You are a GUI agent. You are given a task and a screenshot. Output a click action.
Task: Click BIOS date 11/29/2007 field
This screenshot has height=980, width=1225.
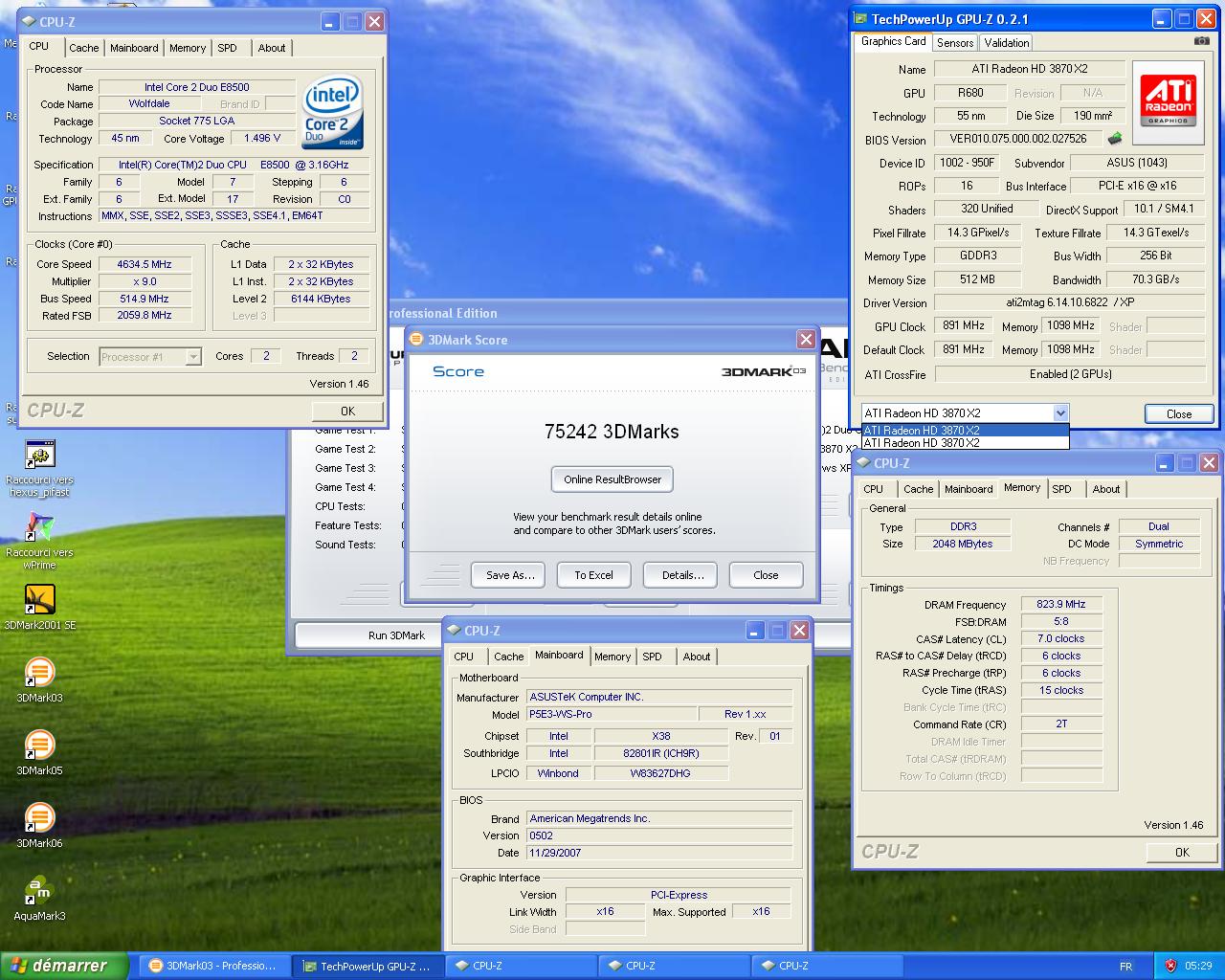[x=659, y=854]
